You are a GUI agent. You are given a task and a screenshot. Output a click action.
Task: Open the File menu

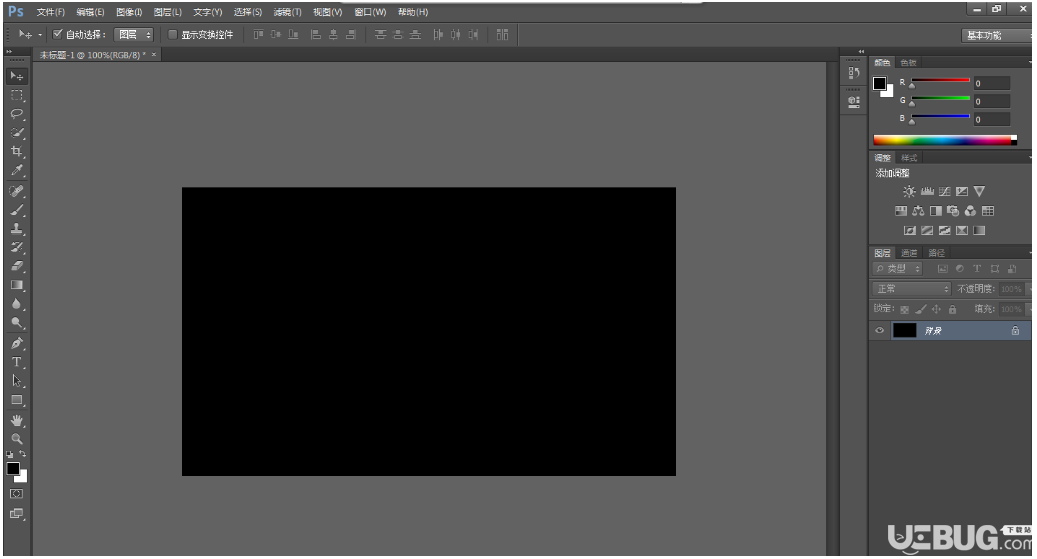[51, 12]
